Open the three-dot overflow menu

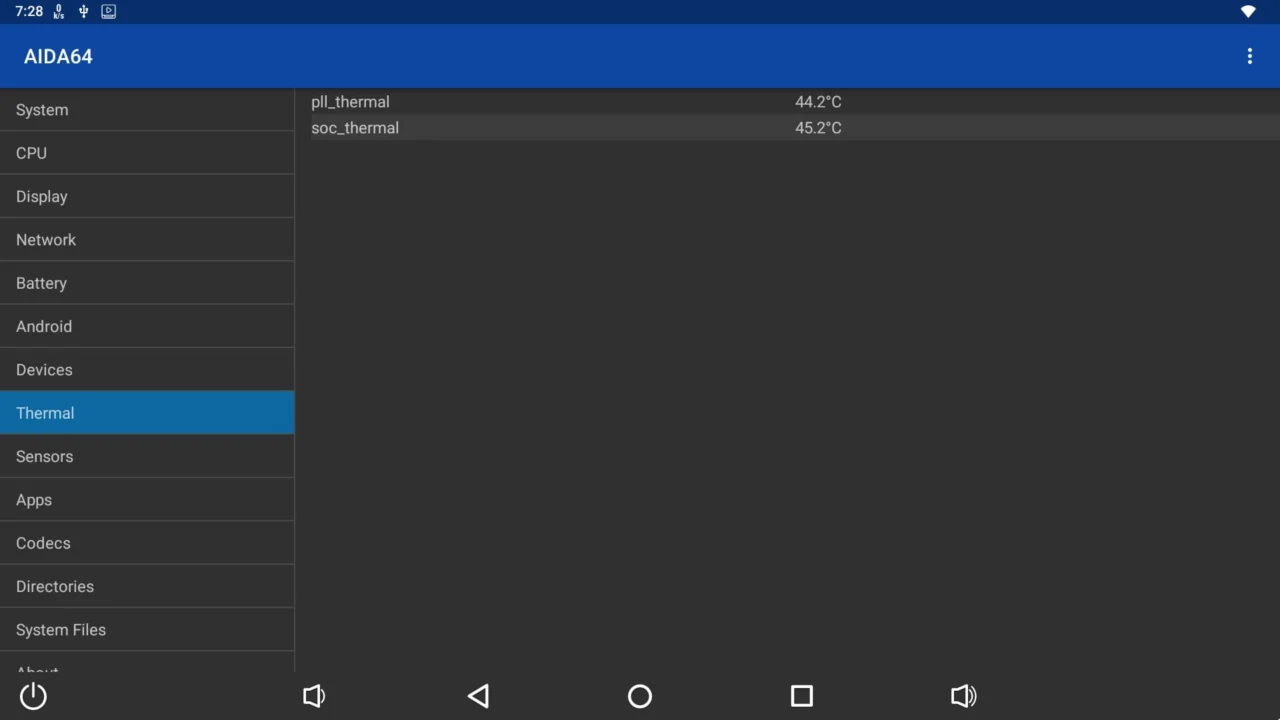point(1249,56)
